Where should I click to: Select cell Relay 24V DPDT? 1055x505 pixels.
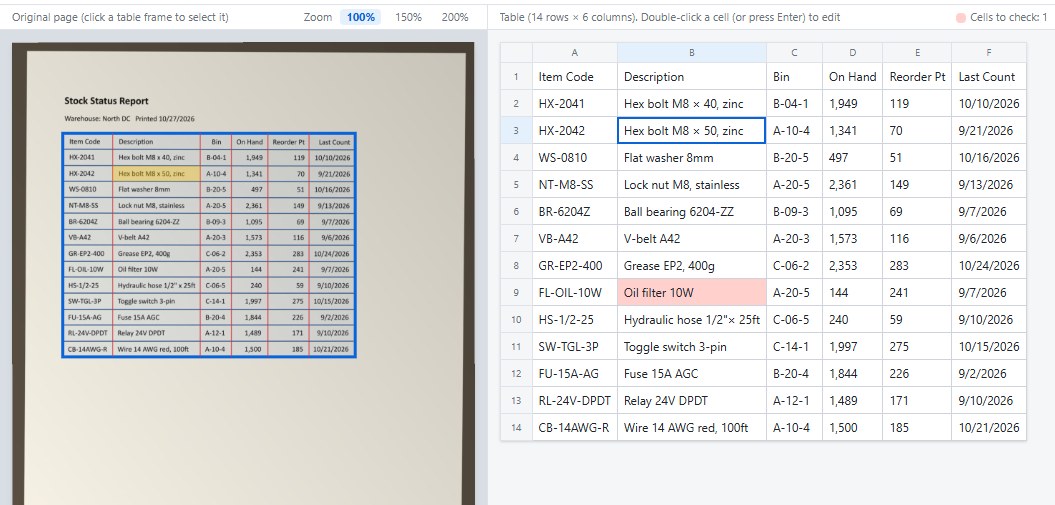point(692,400)
